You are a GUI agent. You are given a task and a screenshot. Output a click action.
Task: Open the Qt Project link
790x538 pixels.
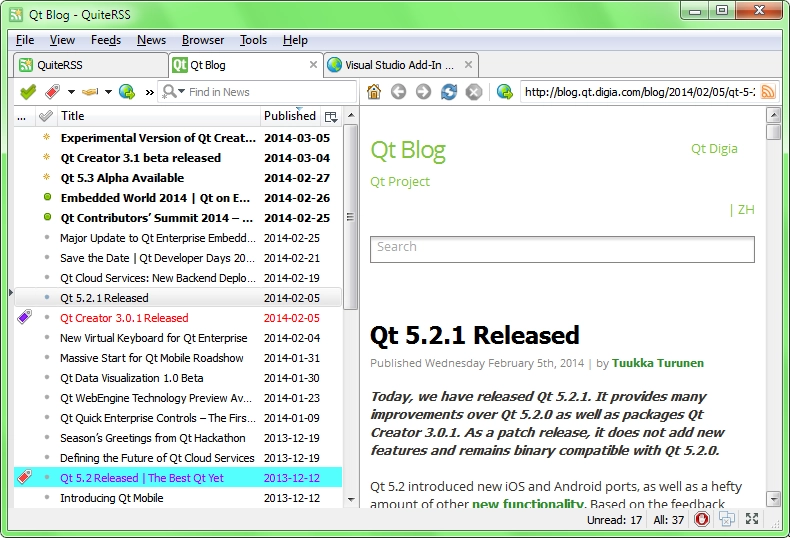click(400, 181)
